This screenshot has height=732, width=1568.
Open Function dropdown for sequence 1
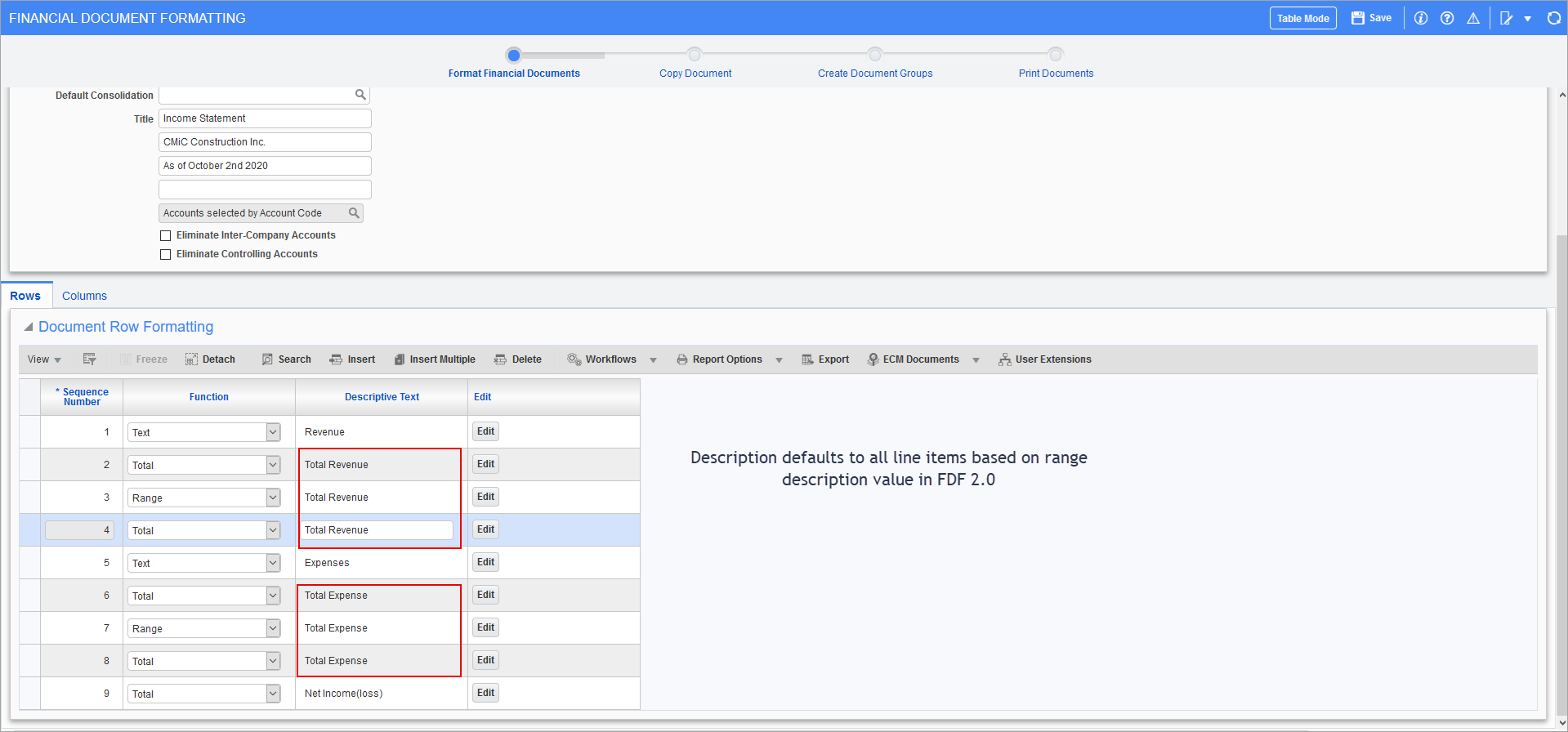tap(273, 432)
